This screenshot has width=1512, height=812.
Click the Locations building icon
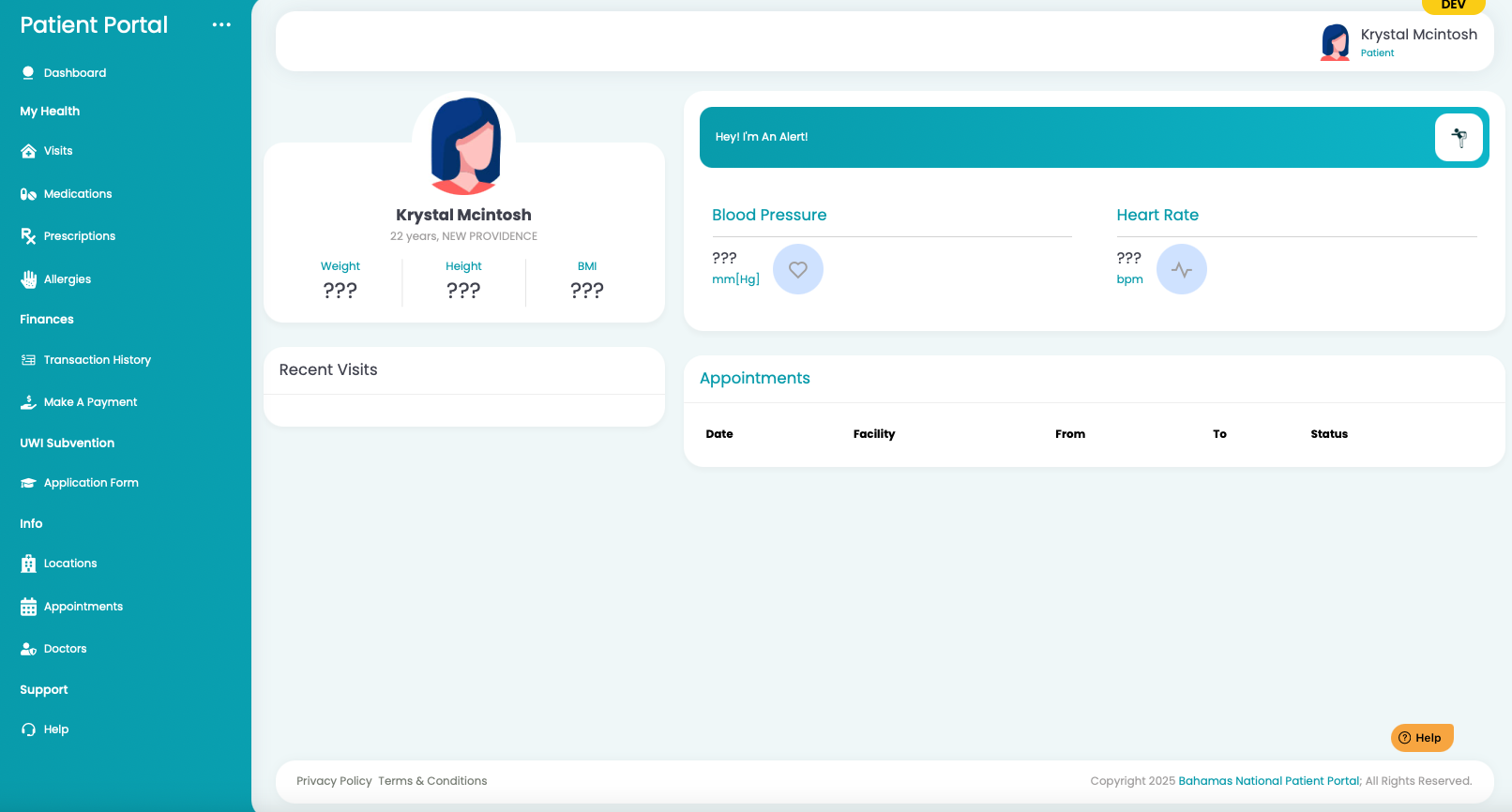[x=28, y=564]
